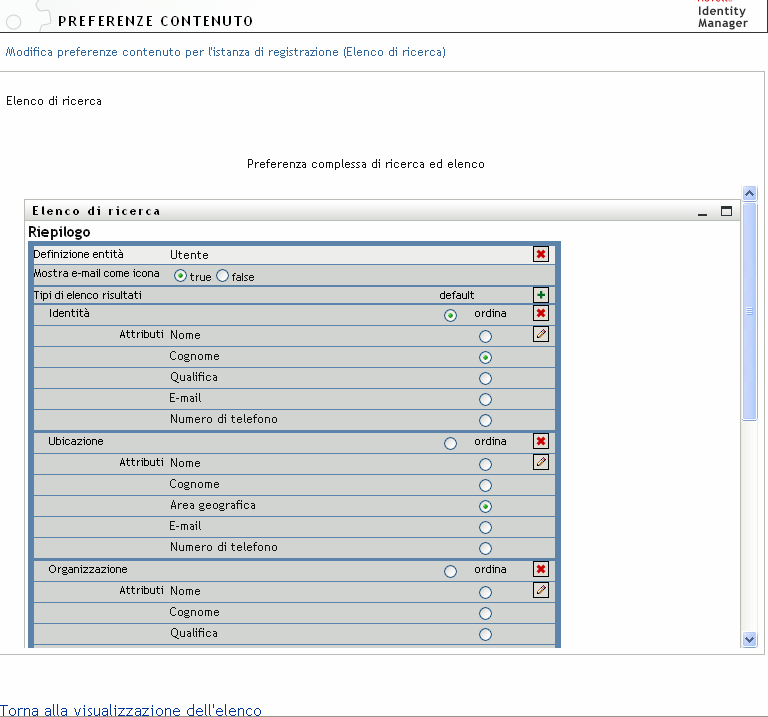Sort Ubicazione list by Area geografica
Screen dimensions: 768x717
(x=485, y=506)
